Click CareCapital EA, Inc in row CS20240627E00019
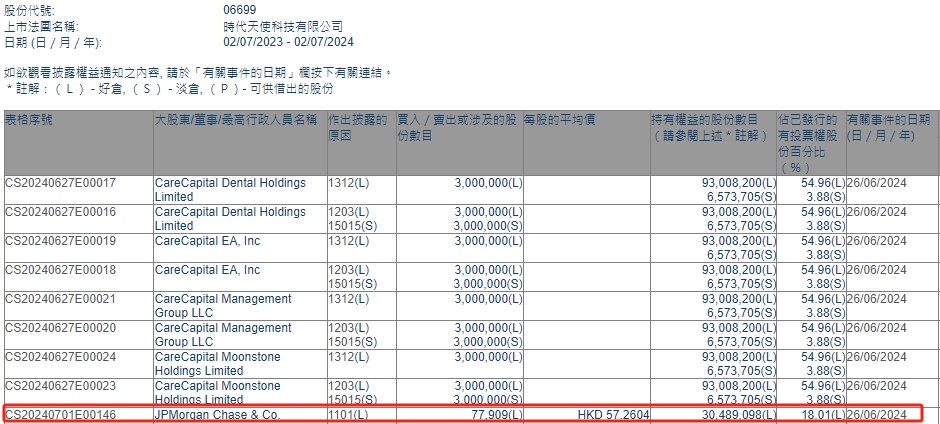 point(207,240)
